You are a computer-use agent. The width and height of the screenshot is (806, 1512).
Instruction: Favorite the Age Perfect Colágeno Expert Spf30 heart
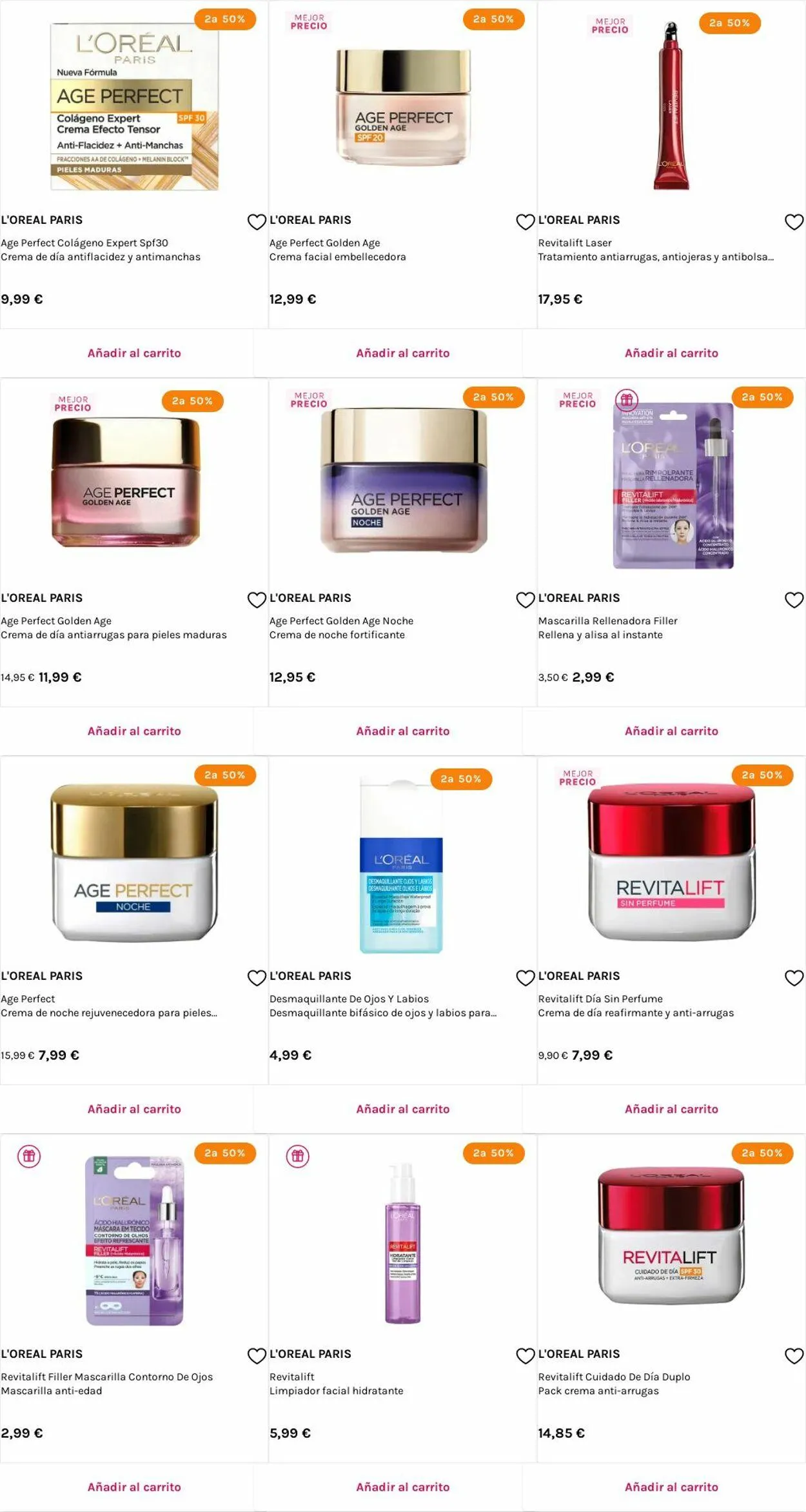(257, 222)
